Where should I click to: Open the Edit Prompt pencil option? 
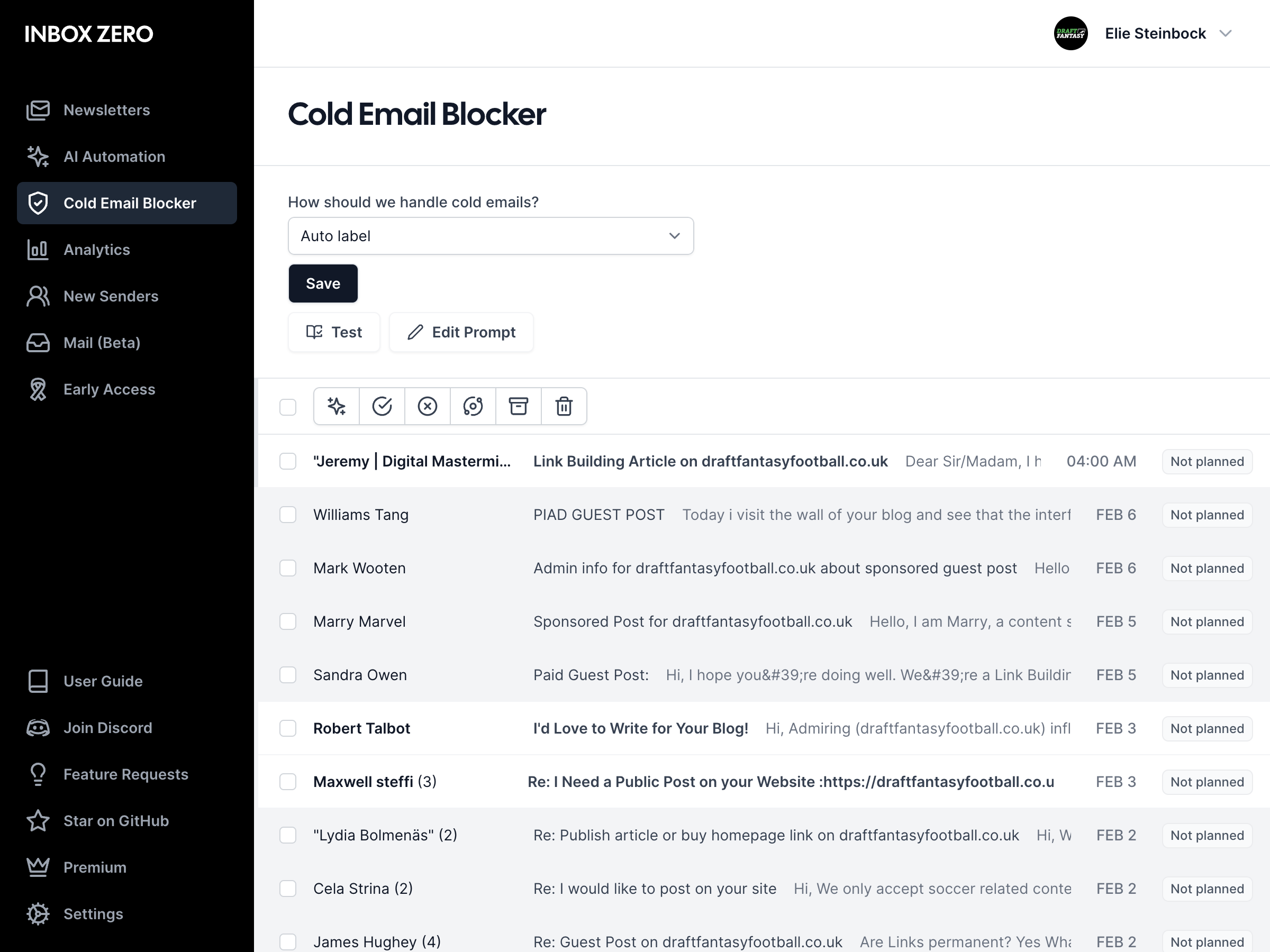(462, 332)
